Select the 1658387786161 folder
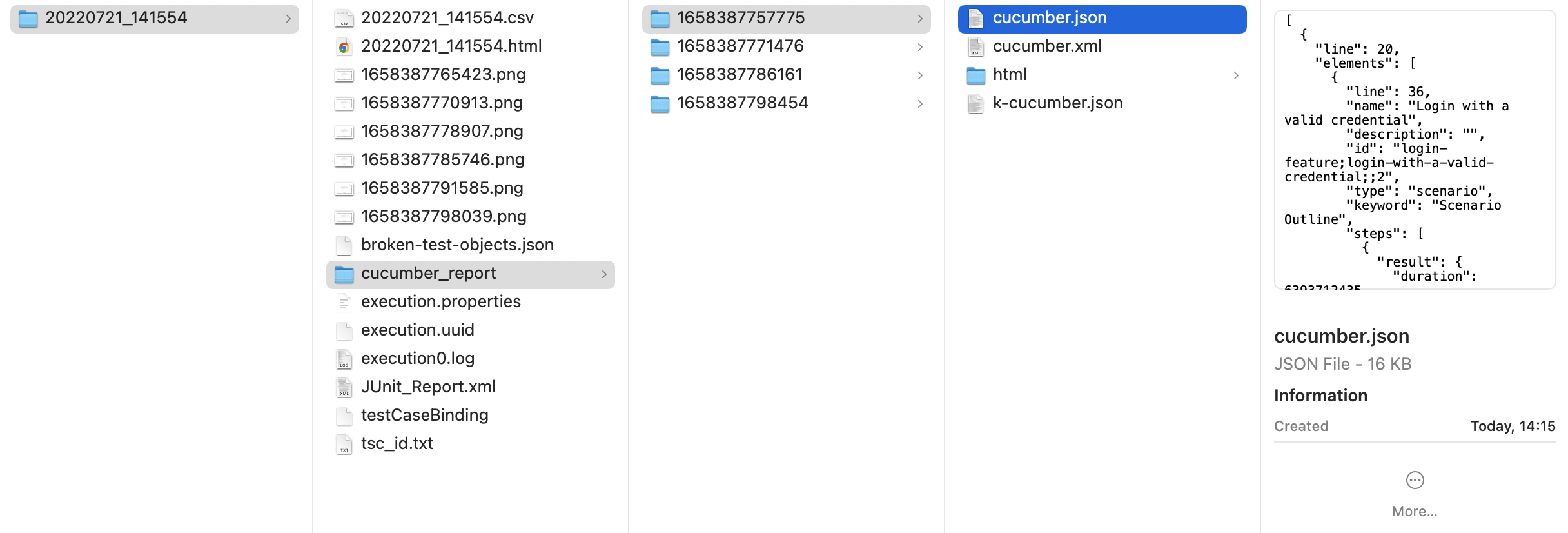1568x533 pixels. (739, 75)
